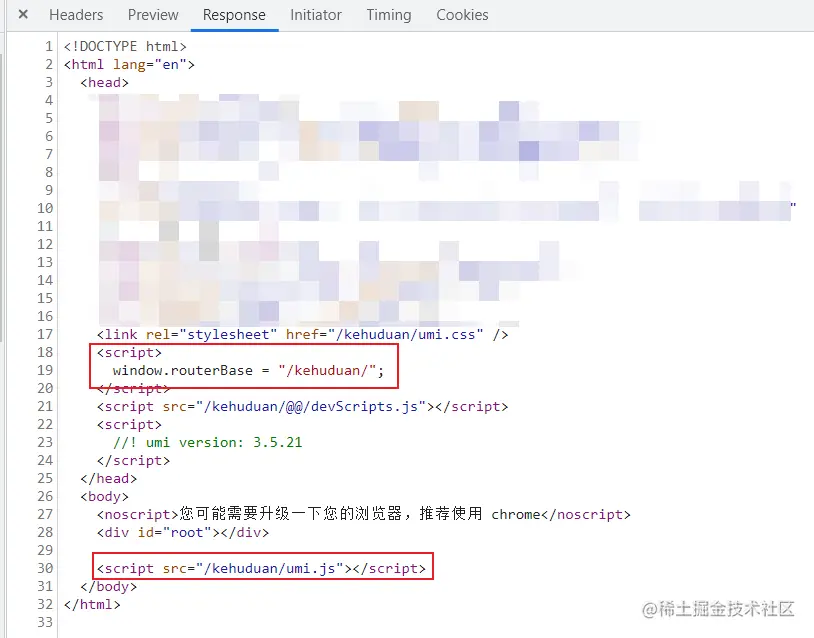Click the opening body tag
This screenshot has width=814, height=638.
(x=104, y=497)
